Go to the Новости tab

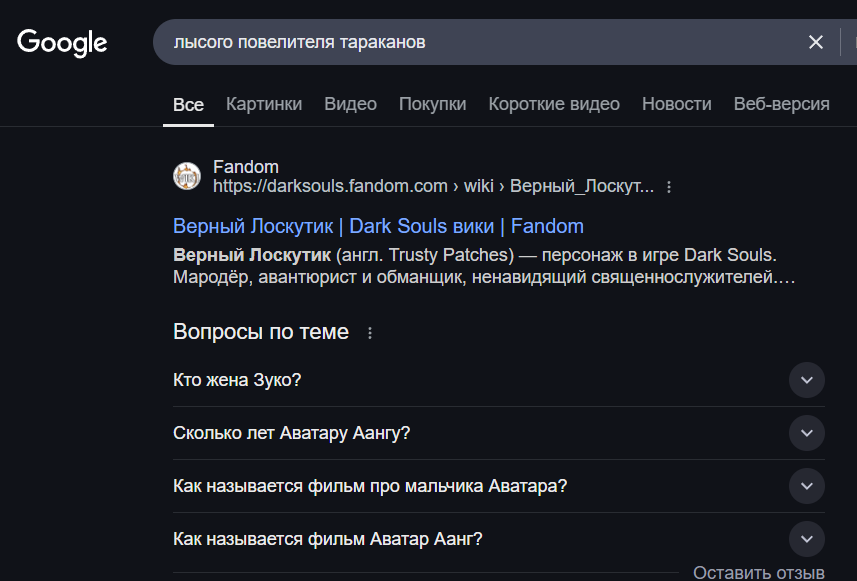point(677,104)
